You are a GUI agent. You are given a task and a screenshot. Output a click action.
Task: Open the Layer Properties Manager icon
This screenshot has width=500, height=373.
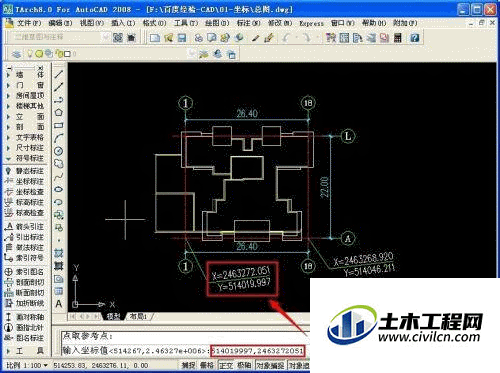coord(16,54)
